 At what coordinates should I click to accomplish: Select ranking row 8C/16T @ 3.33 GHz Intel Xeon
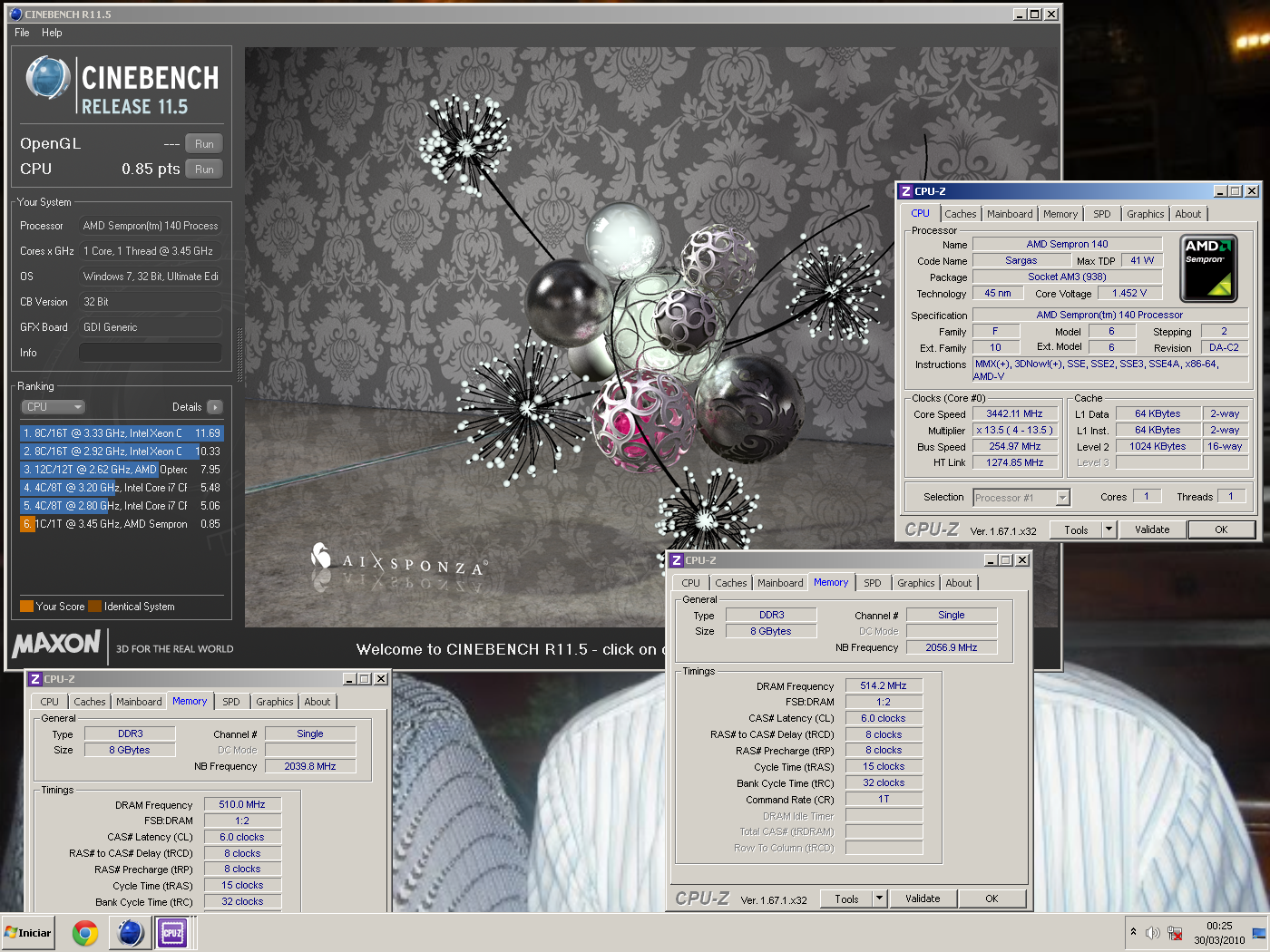tap(121, 433)
